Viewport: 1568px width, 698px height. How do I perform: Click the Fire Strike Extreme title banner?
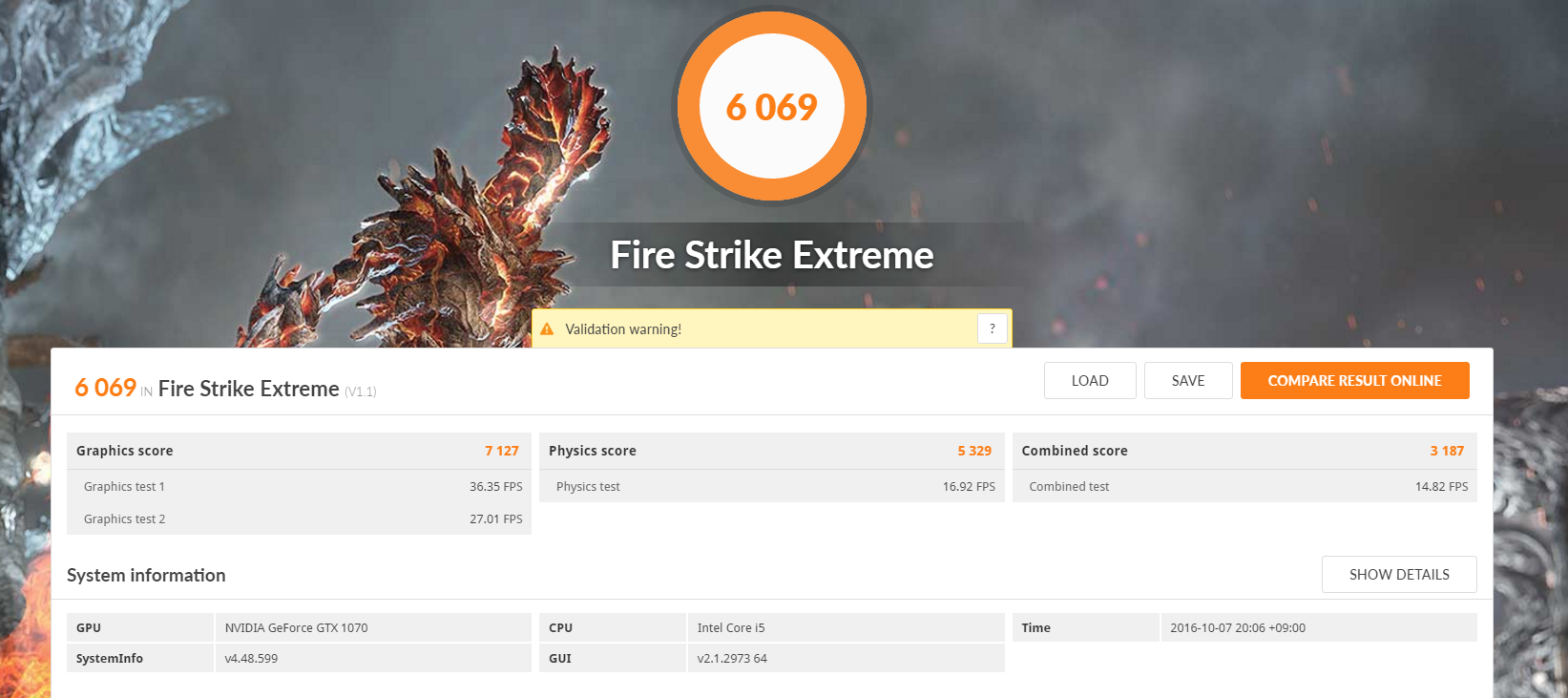772,255
